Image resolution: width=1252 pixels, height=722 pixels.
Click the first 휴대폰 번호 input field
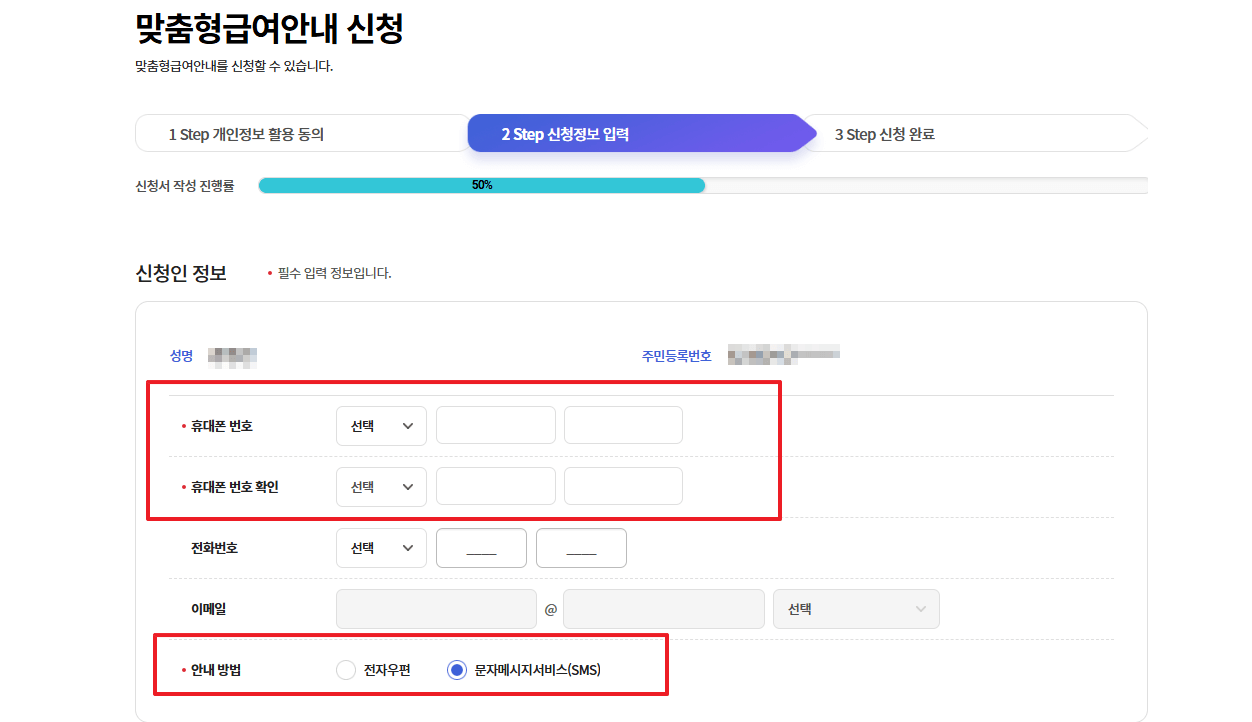pyautogui.click(x=495, y=425)
